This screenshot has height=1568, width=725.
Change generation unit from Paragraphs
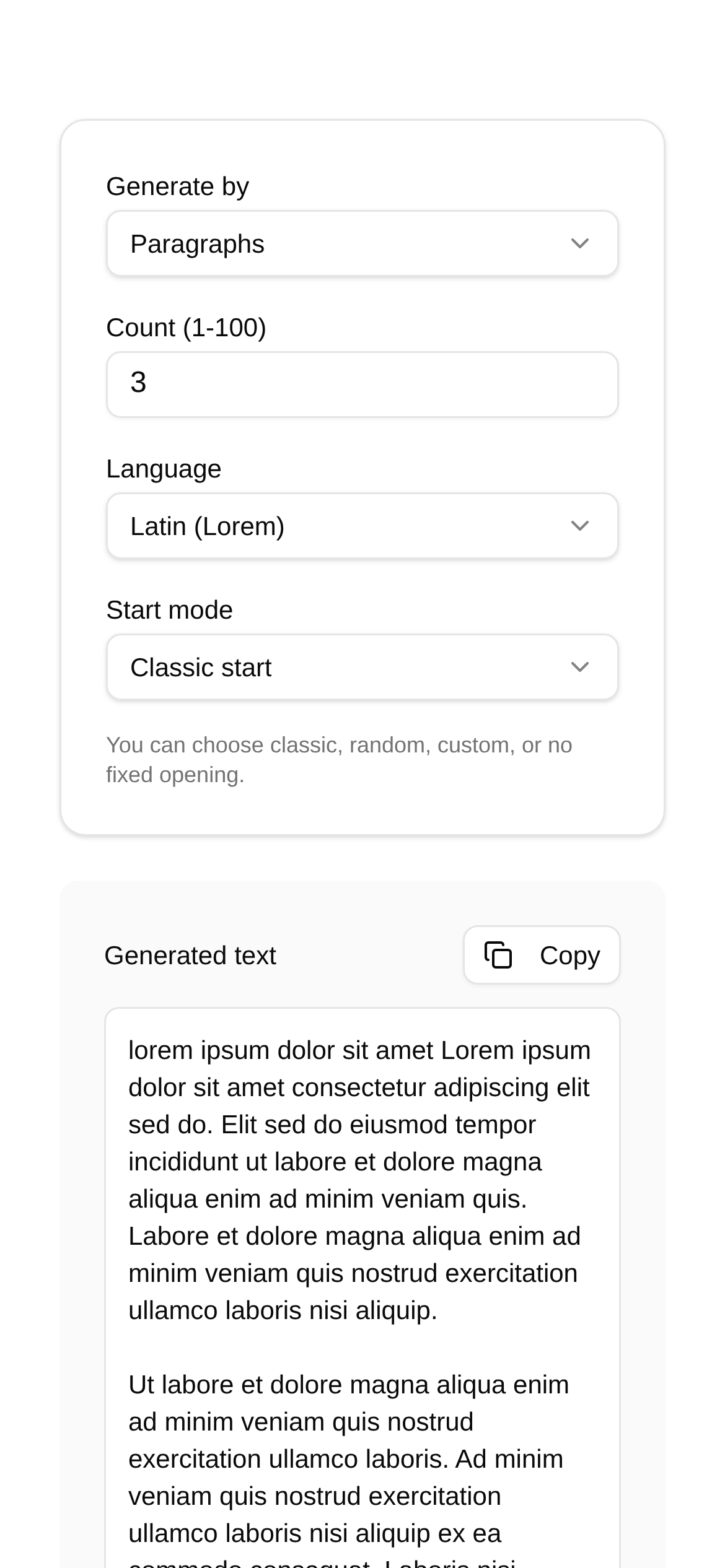[x=362, y=243]
